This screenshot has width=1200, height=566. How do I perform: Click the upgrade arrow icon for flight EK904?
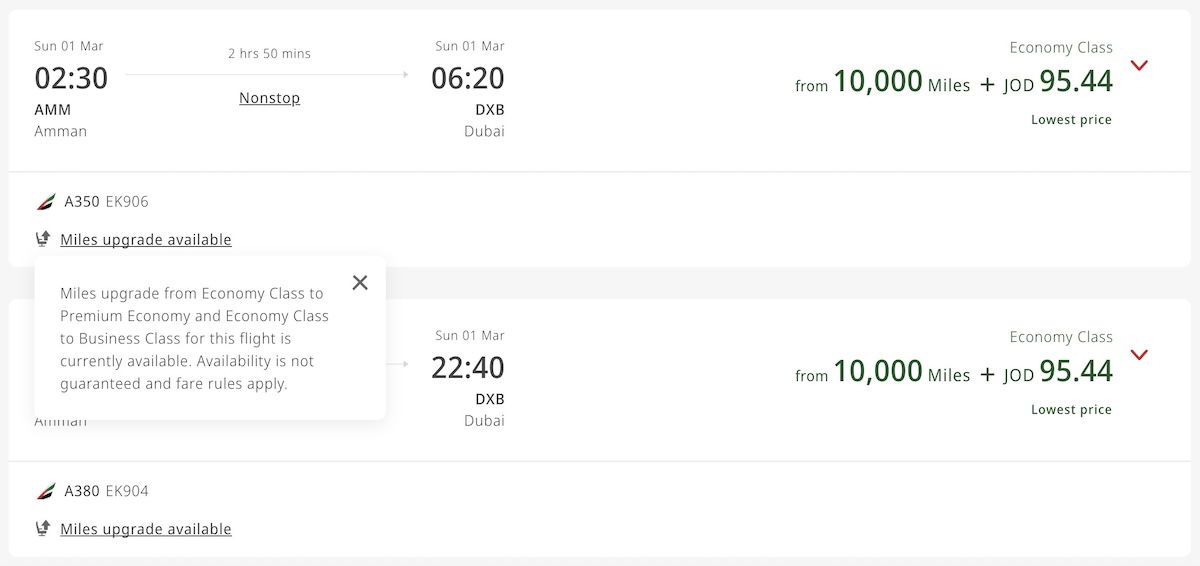(x=43, y=528)
